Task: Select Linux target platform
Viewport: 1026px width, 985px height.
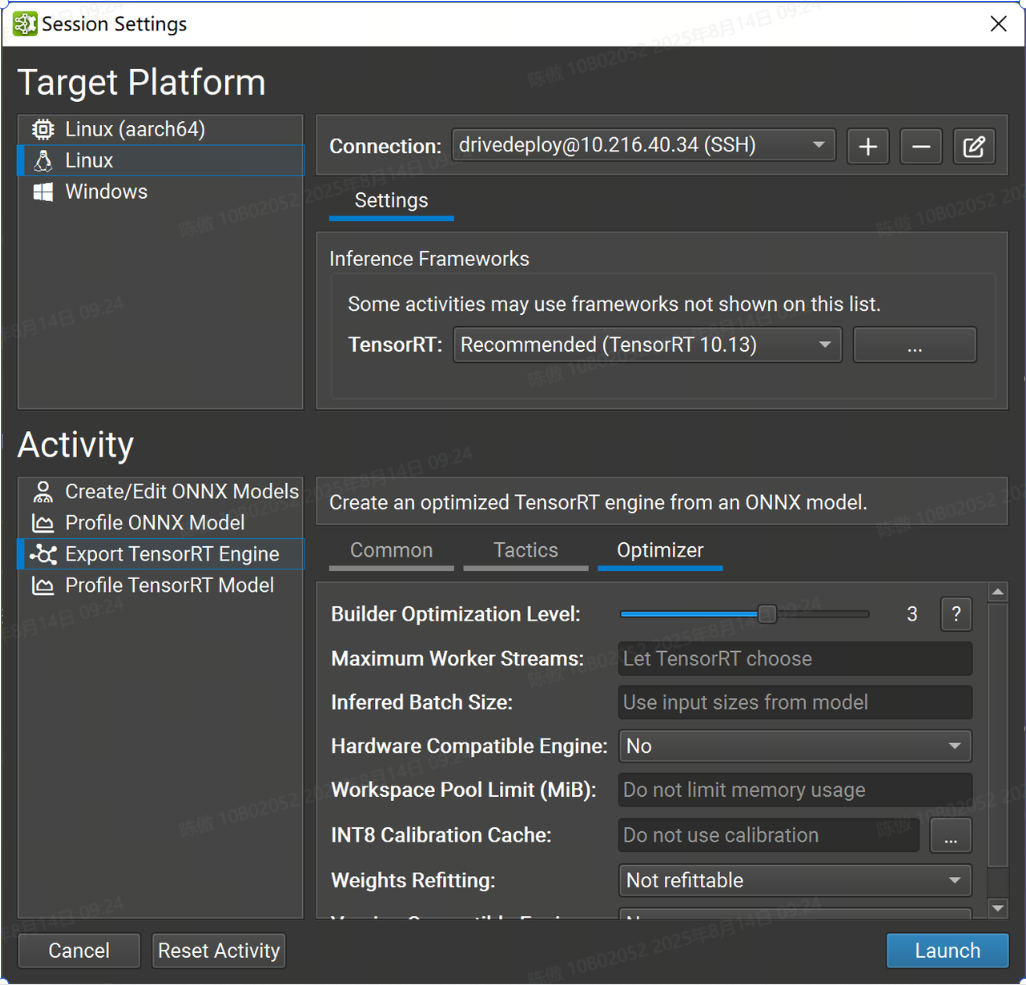Action: (x=161, y=160)
